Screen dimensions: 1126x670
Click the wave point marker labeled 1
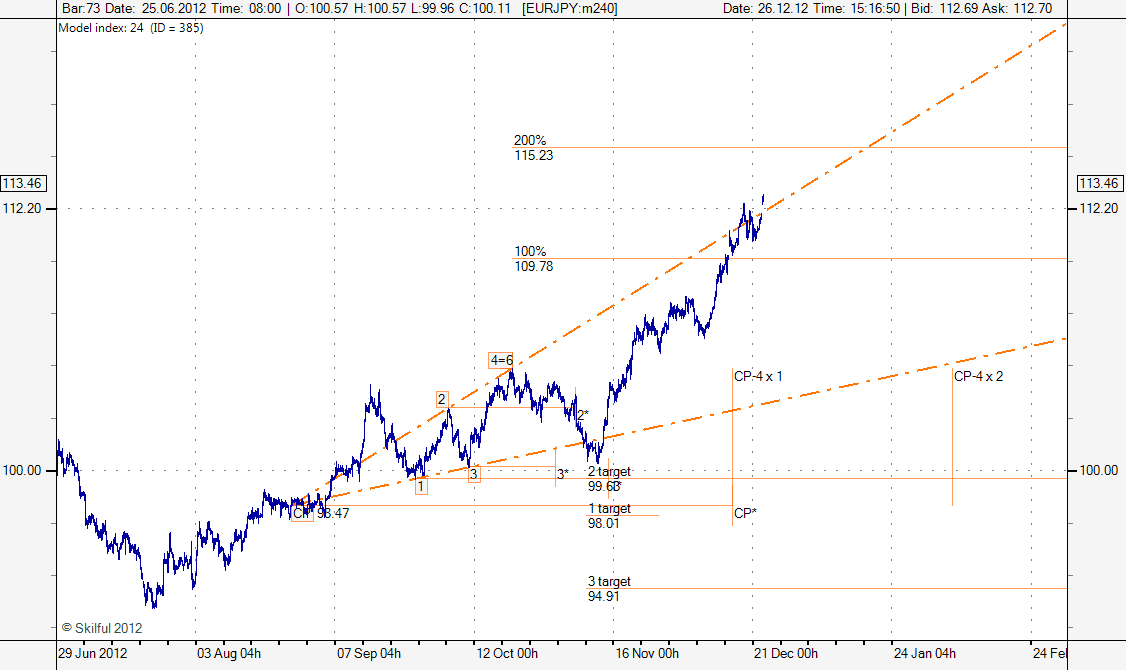tap(421, 487)
